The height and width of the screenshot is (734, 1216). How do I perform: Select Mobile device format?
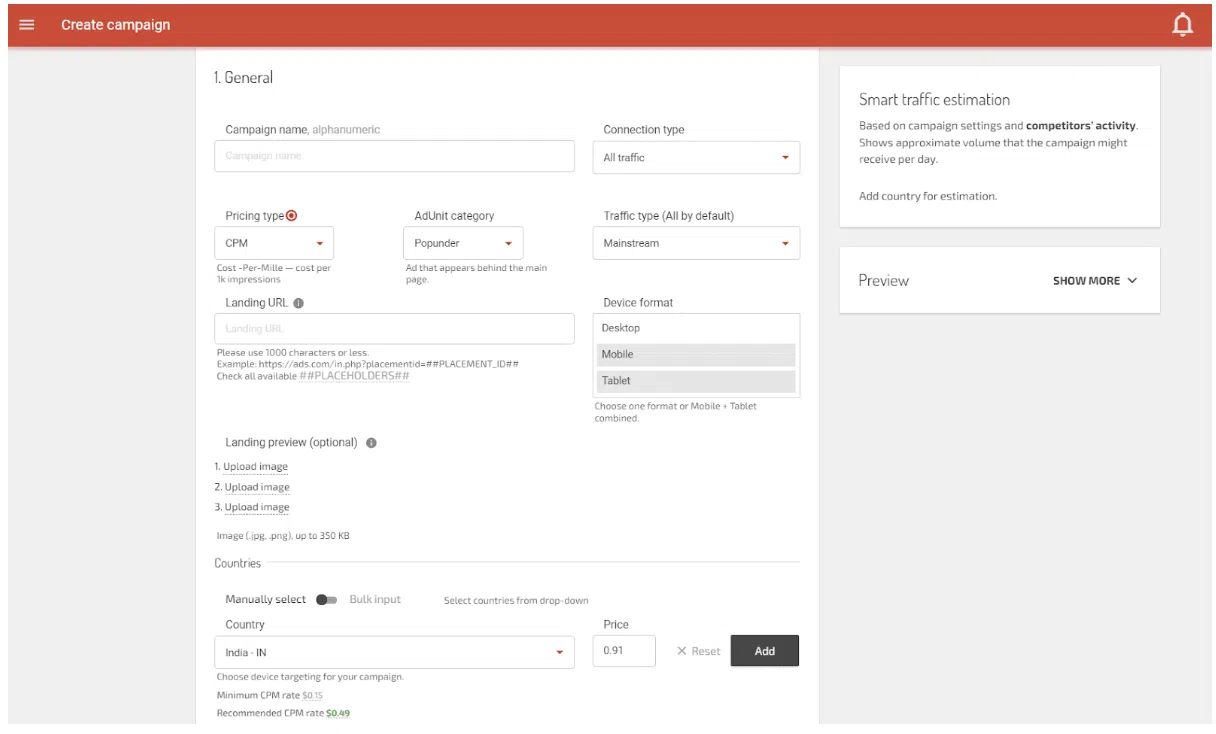coord(696,354)
